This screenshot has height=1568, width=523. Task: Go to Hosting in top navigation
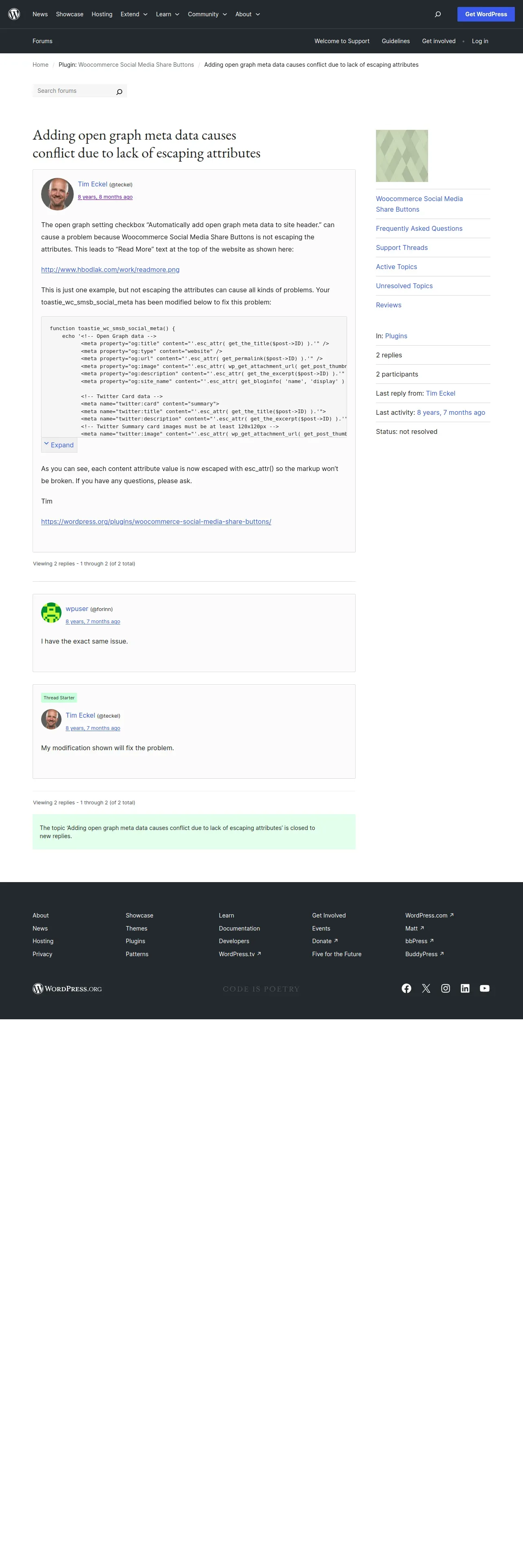pyautogui.click(x=102, y=14)
